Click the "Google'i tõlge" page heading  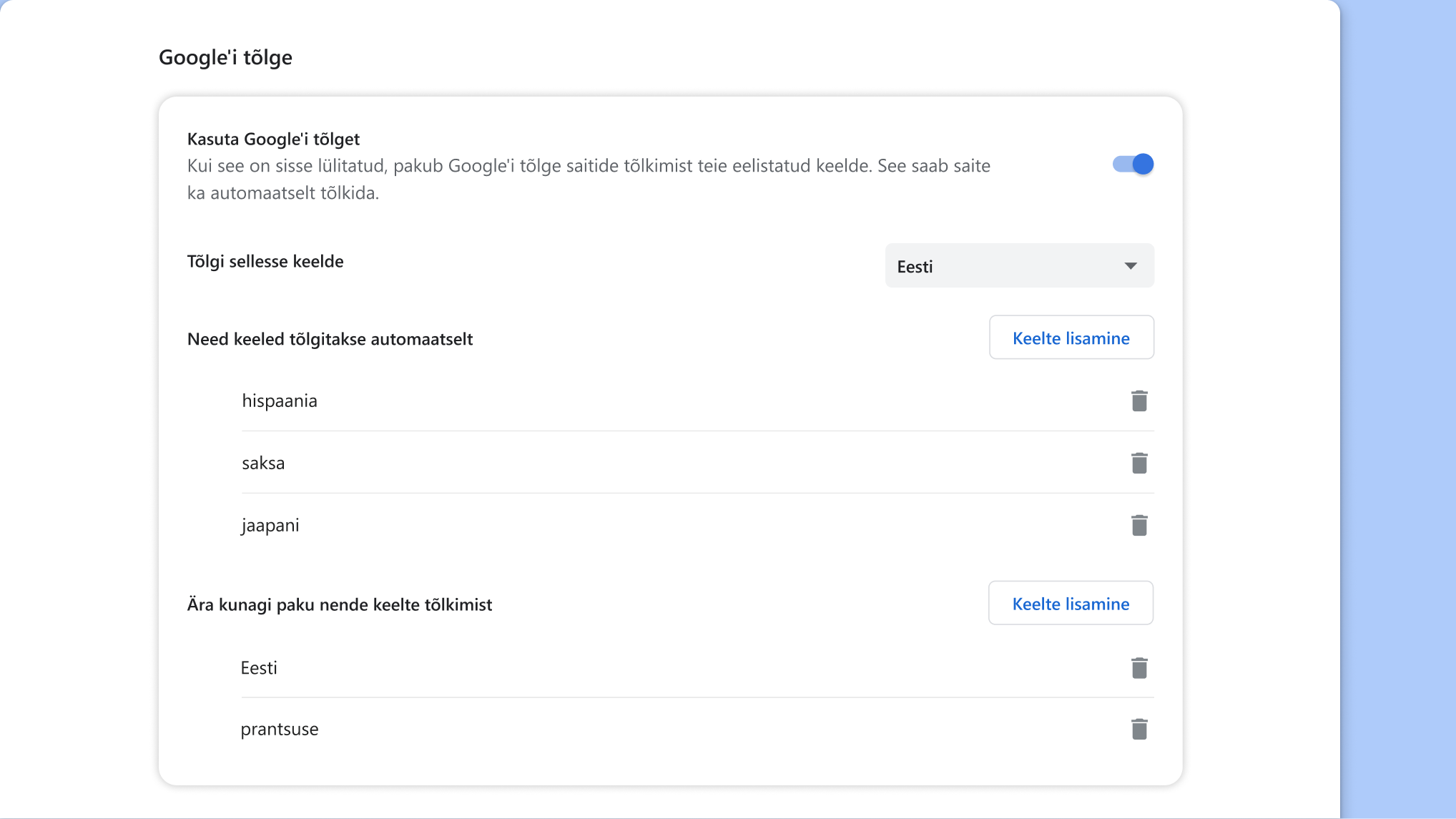225,57
